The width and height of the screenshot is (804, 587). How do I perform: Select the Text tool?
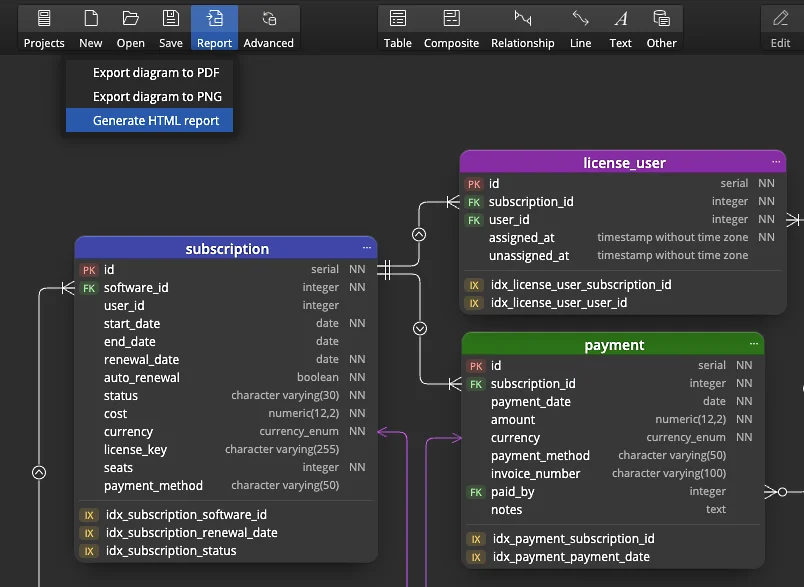[x=620, y=28]
